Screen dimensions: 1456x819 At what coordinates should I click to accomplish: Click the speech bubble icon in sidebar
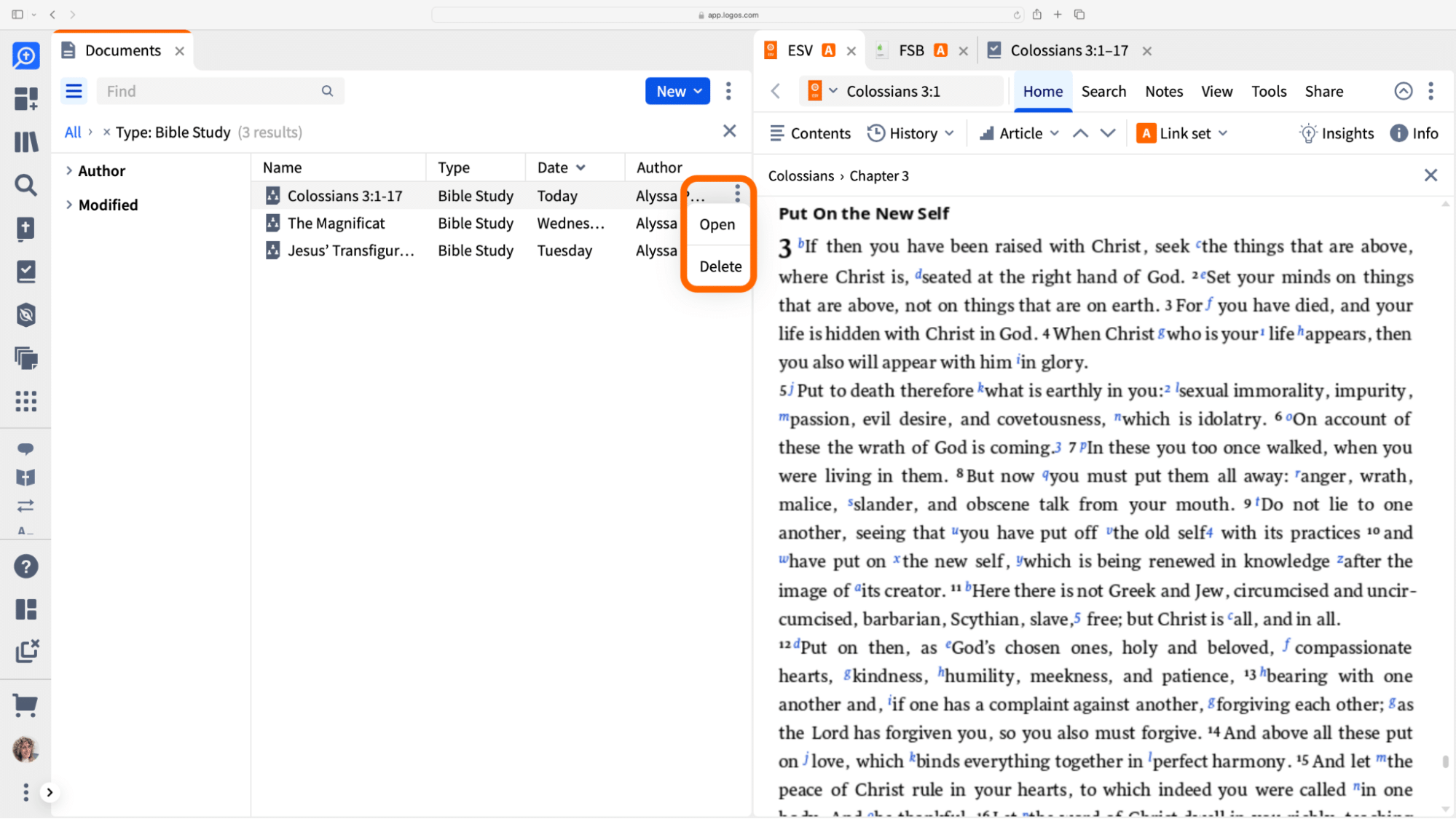coord(25,448)
